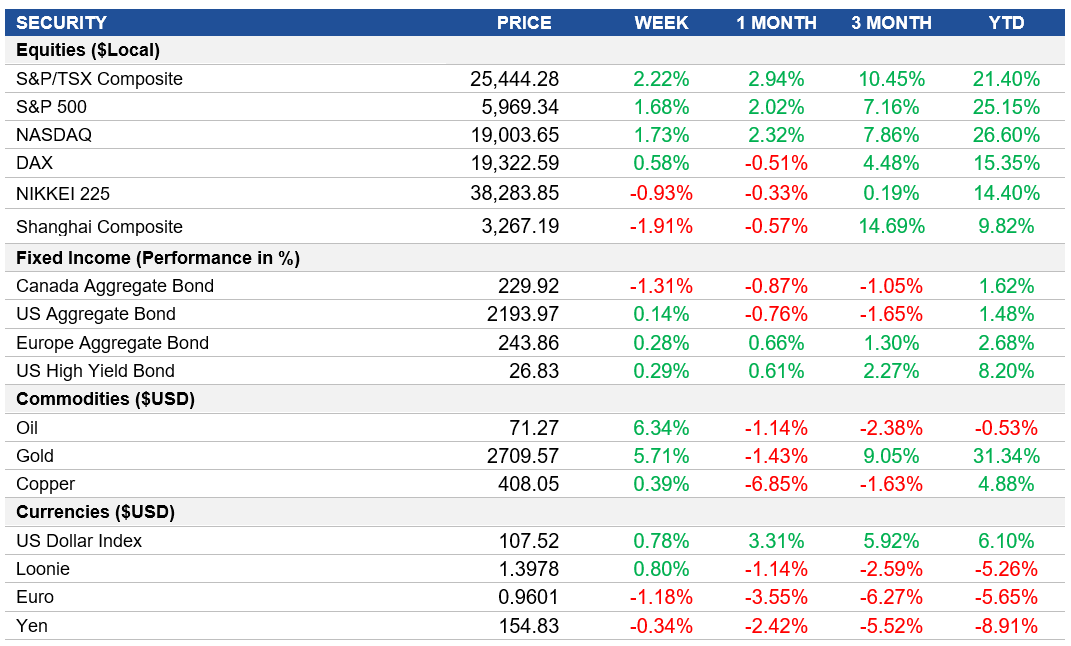Click the NASDAQ row label
The width and height of the screenshot is (1071, 646).
[x=55, y=135]
